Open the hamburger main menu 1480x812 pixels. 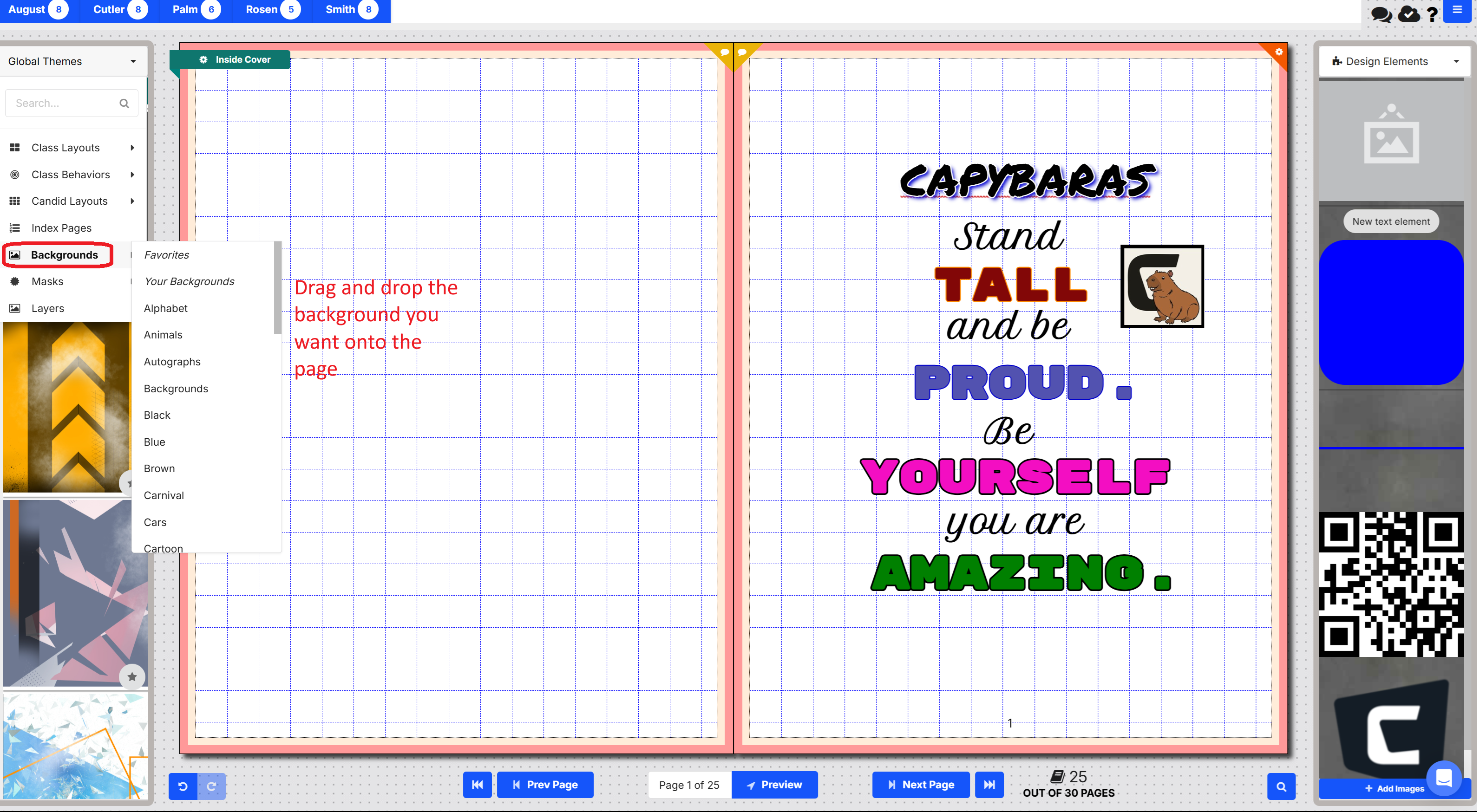coord(1457,10)
